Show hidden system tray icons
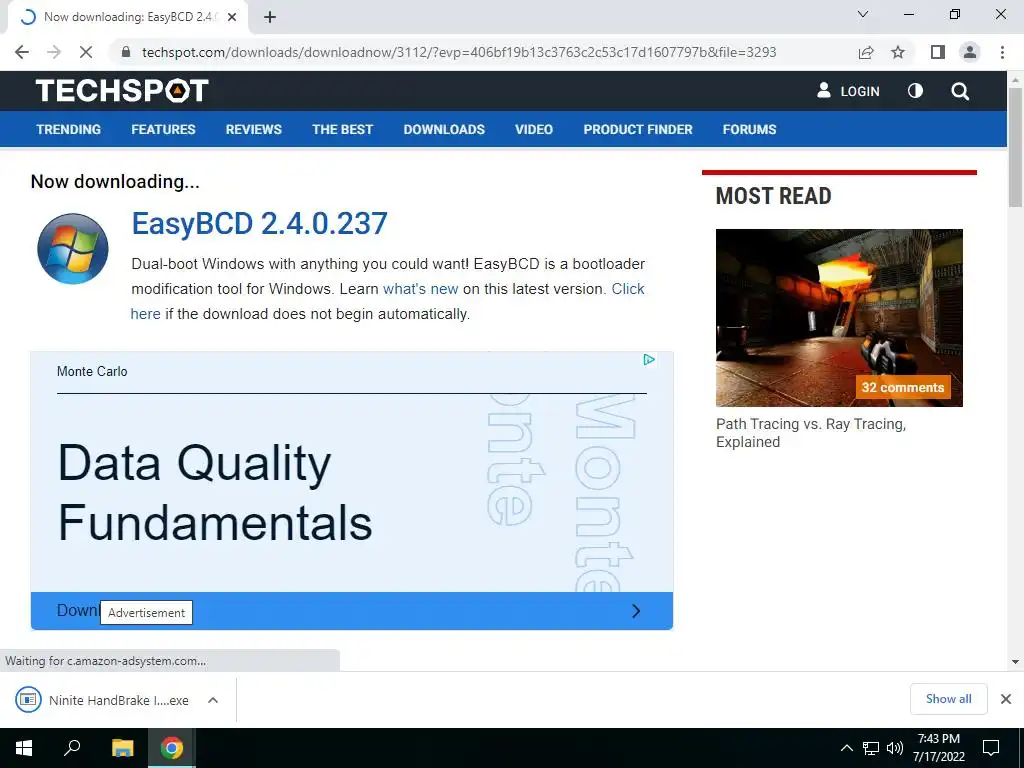The height and width of the screenshot is (768, 1024). click(846, 748)
